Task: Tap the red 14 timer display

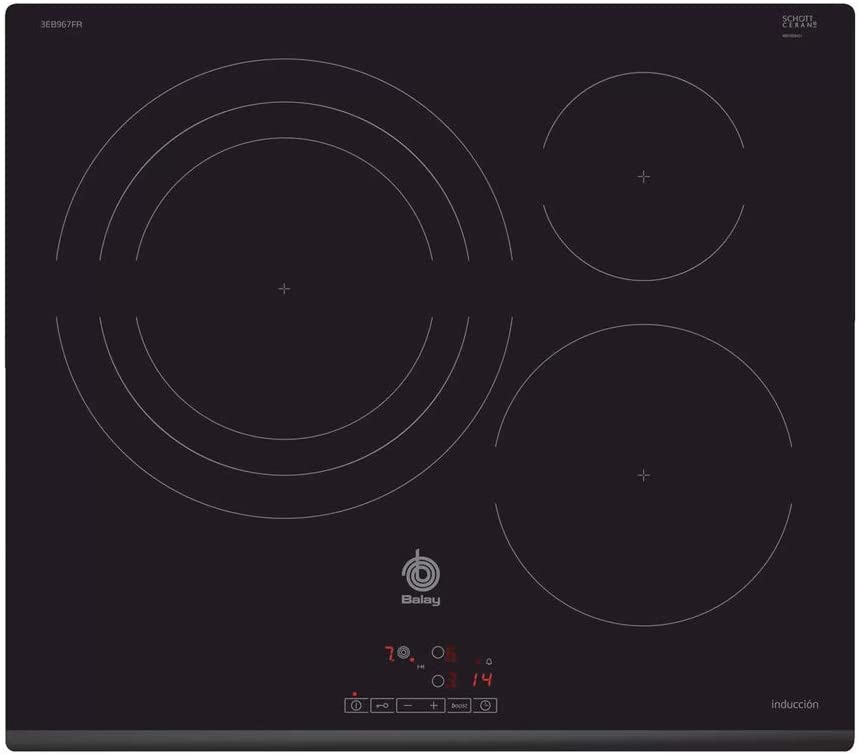Action: pos(482,680)
